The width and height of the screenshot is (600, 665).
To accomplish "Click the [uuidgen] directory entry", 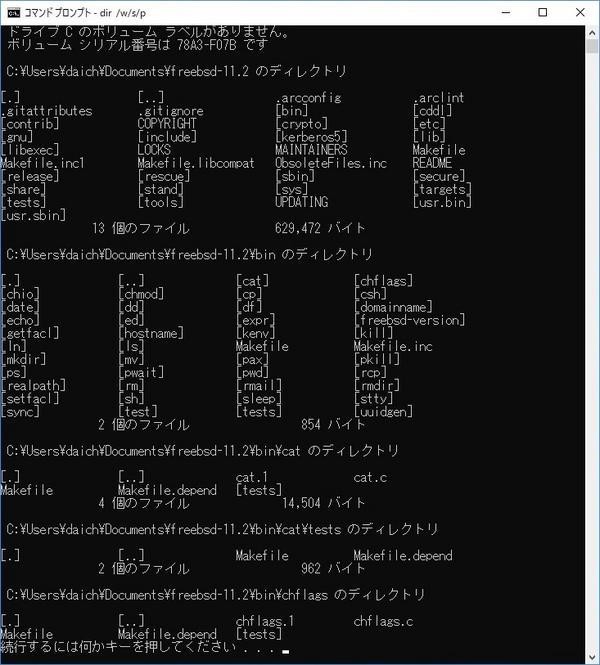I will pyautogui.click(x=383, y=412).
